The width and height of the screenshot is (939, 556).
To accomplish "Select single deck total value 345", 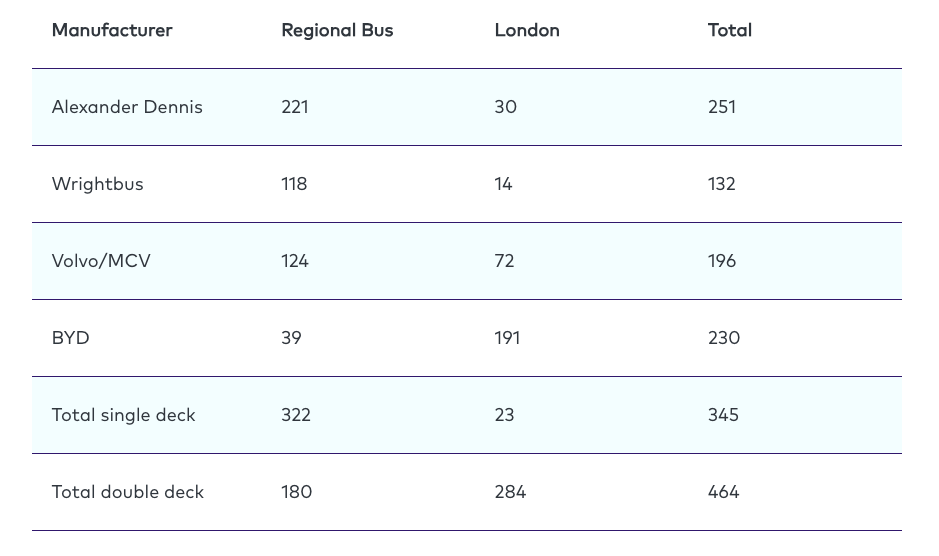I will coord(723,415).
